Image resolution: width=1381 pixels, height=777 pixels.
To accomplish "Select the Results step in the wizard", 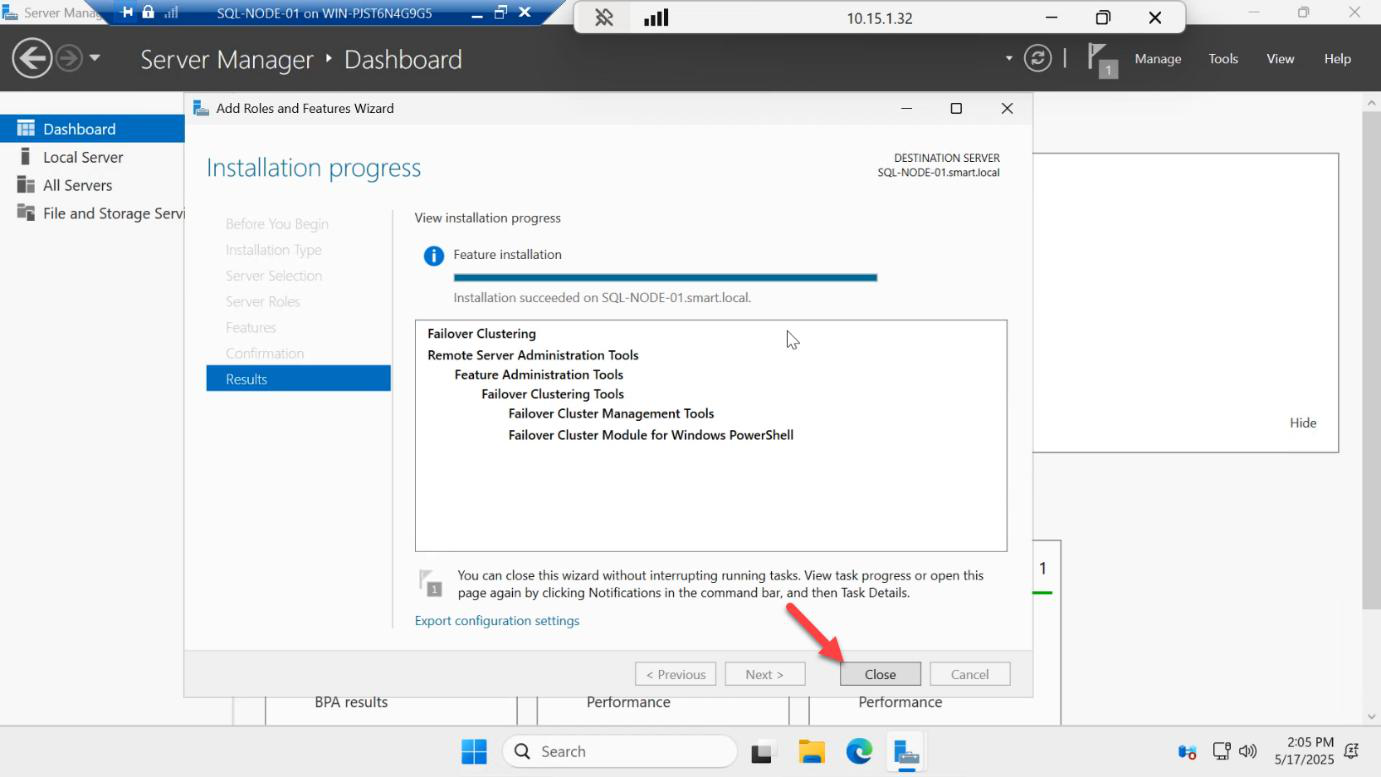I will [298, 378].
